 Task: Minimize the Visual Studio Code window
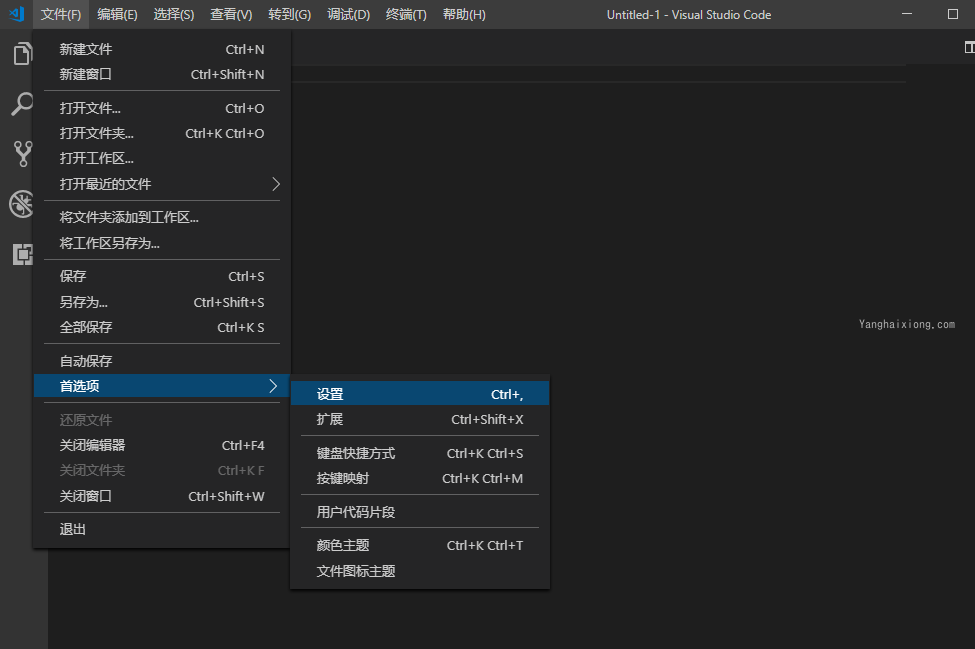(907, 14)
